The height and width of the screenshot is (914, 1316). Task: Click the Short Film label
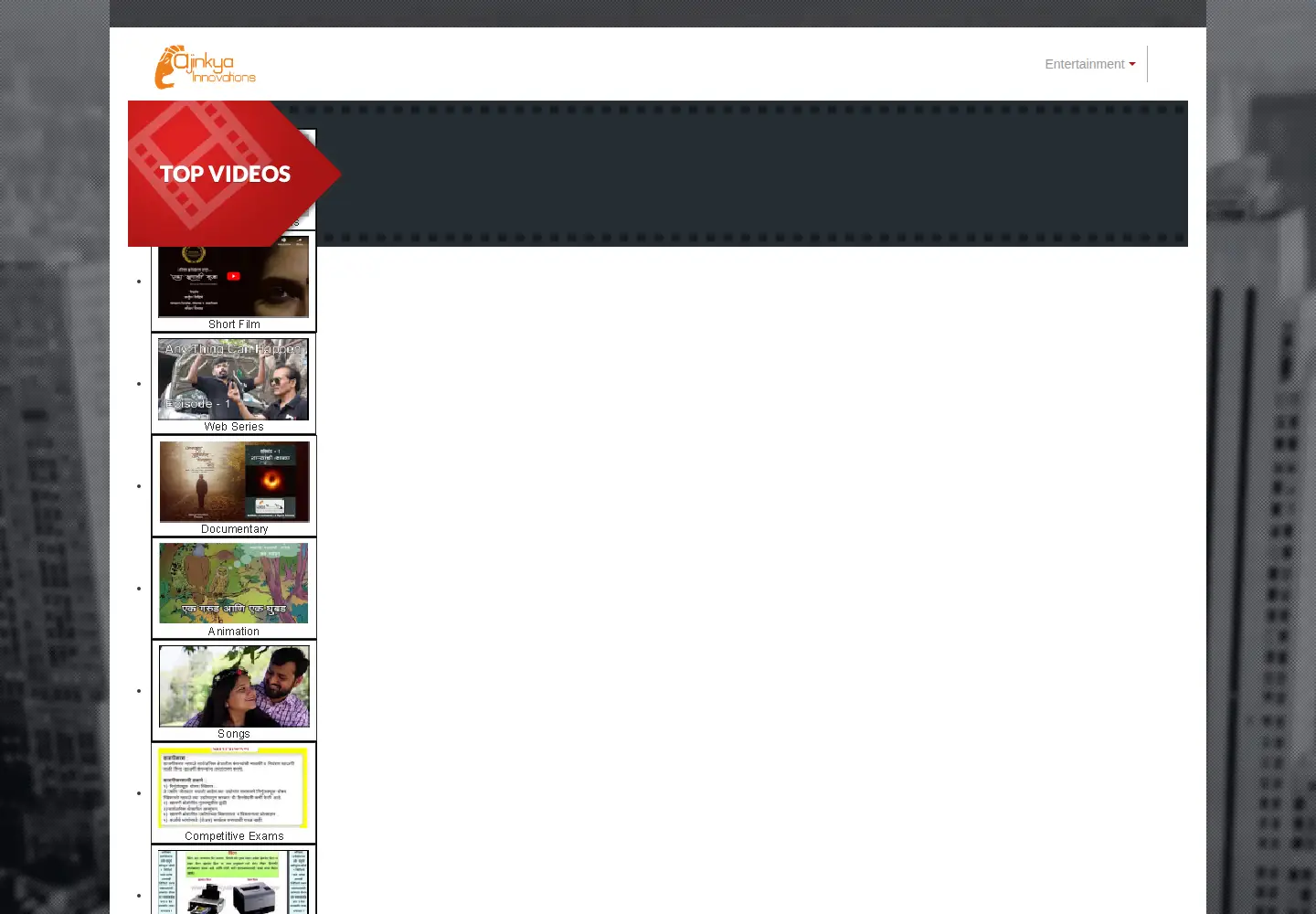point(234,324)
